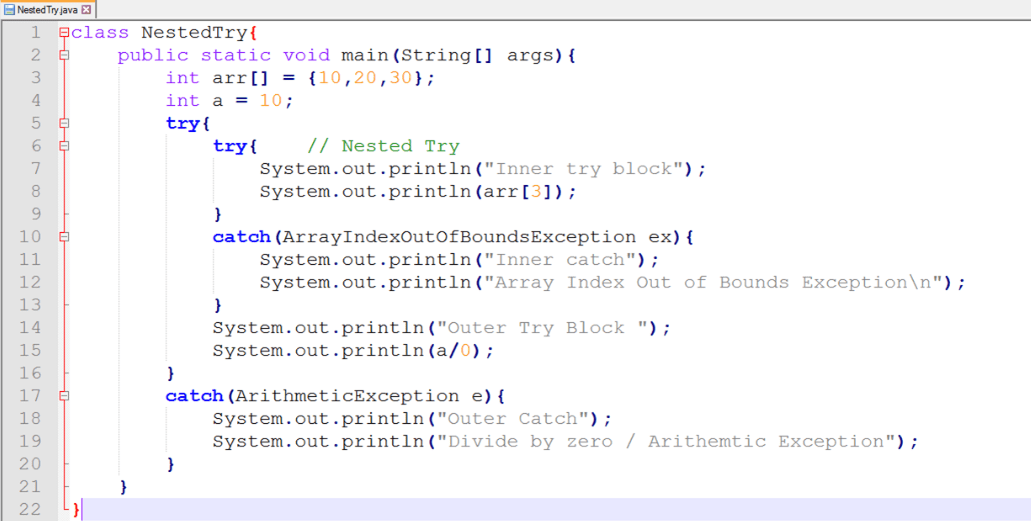Click the "Divide by zero / Arithemtic Exception" string

coord(667,441)
